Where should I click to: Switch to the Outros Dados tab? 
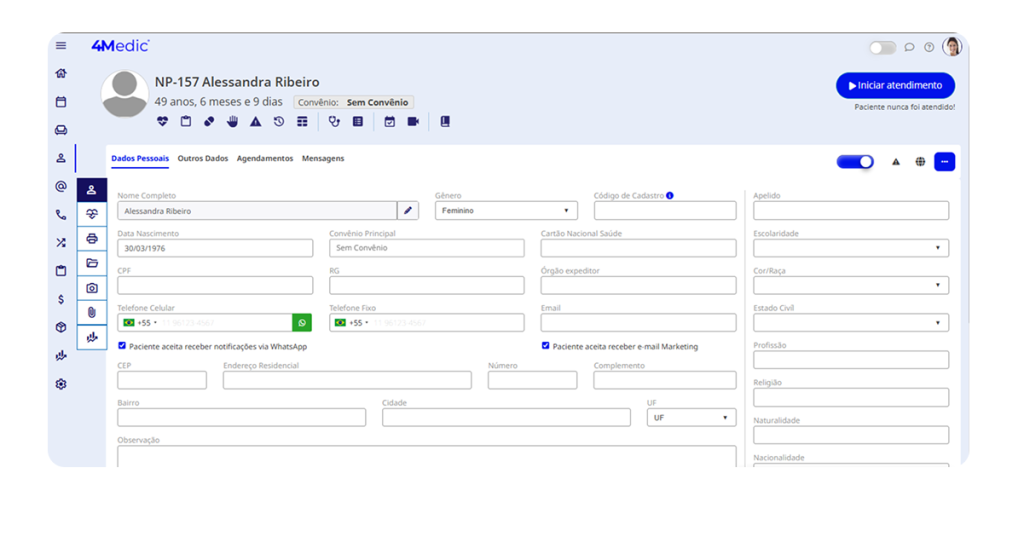[x=203, y=159]
